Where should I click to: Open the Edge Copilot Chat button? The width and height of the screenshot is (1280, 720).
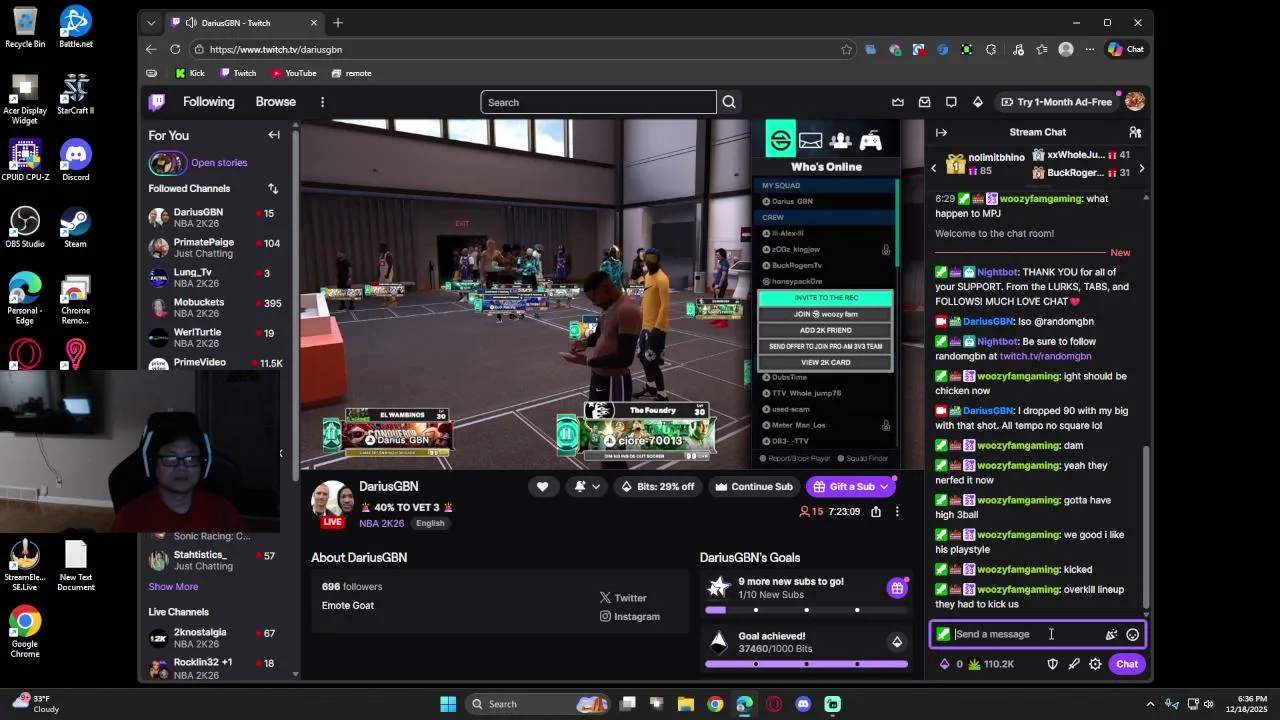1126,49
